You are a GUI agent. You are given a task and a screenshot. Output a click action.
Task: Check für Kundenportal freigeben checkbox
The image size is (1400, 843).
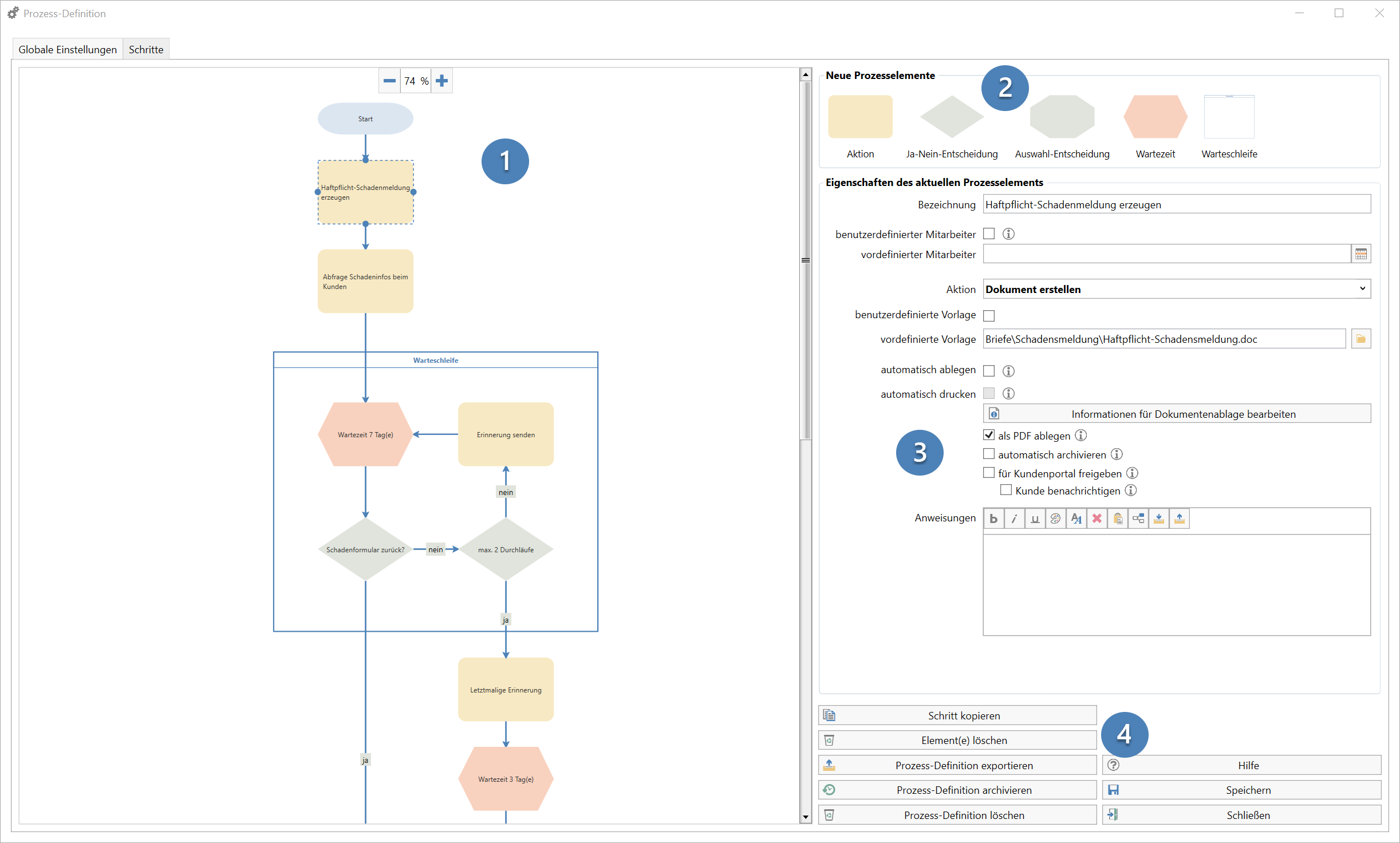tap(989, 473)
